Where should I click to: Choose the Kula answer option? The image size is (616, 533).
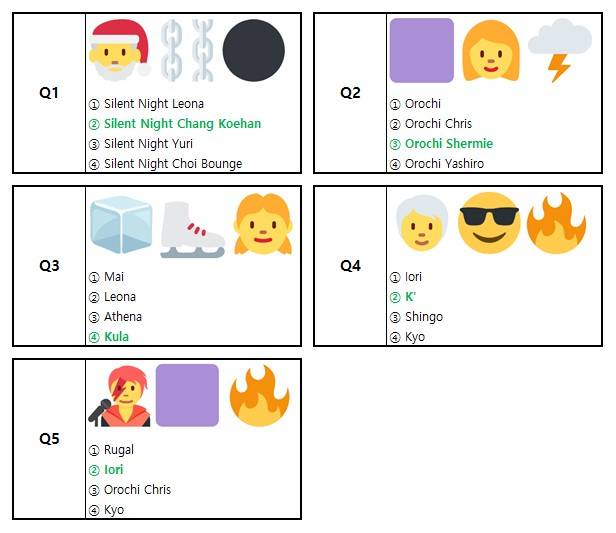click(115, 337)
